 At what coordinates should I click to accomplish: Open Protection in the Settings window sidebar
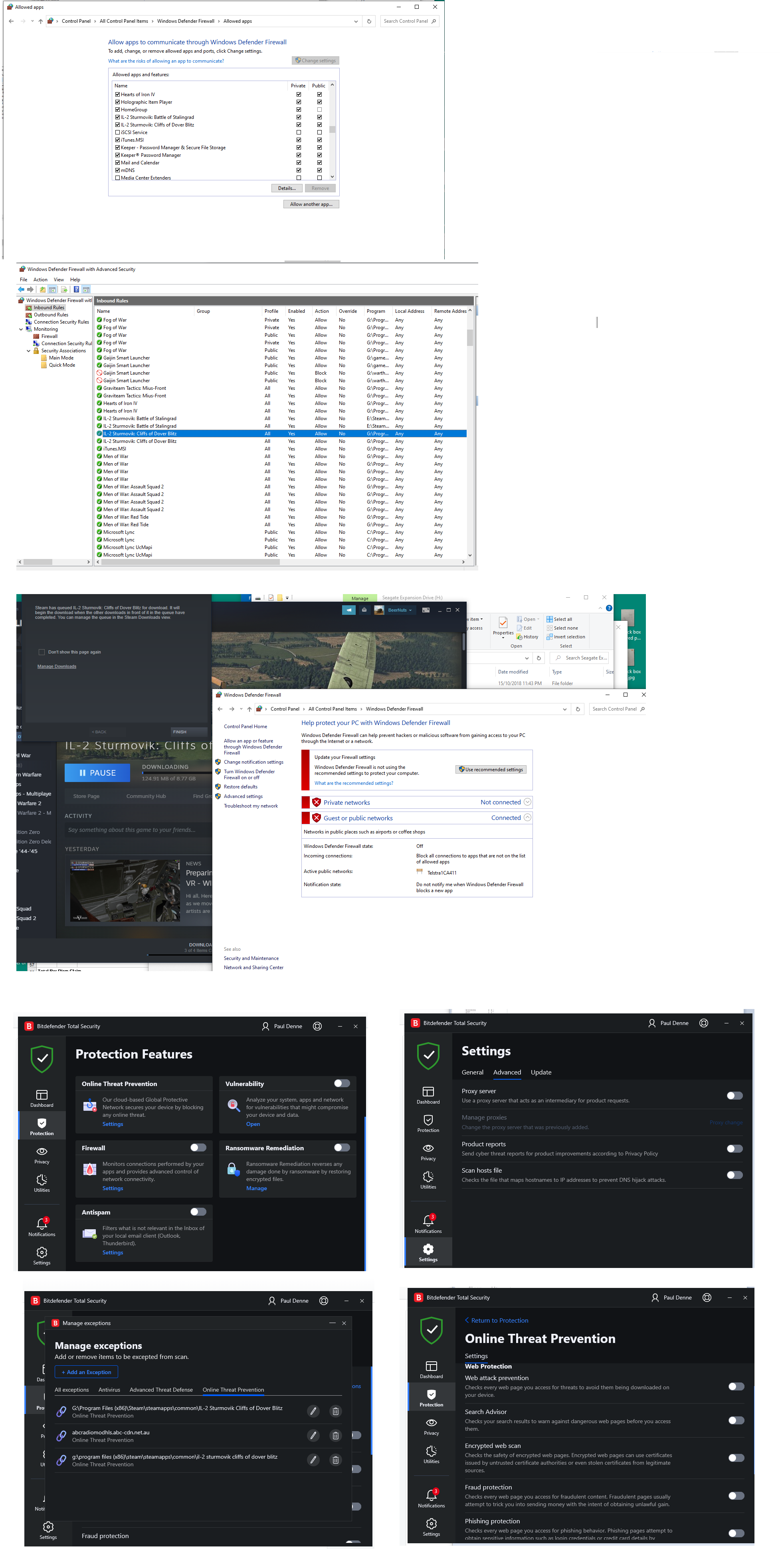pyautogui.click(x=428, y=1124)
